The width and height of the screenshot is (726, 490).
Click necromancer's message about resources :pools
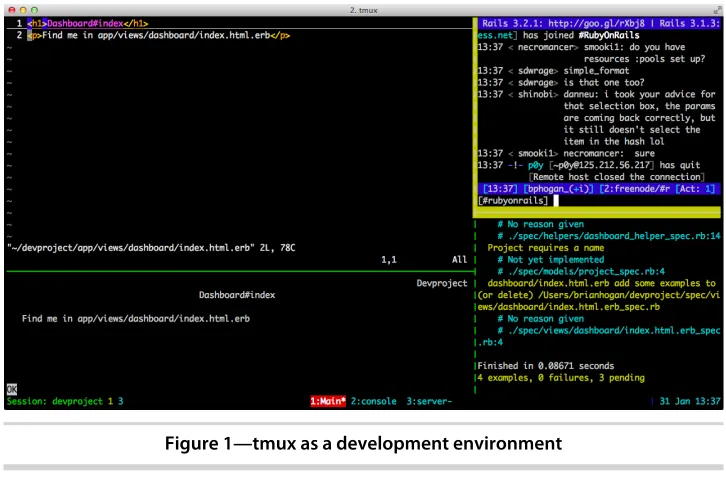click(644, 53)
